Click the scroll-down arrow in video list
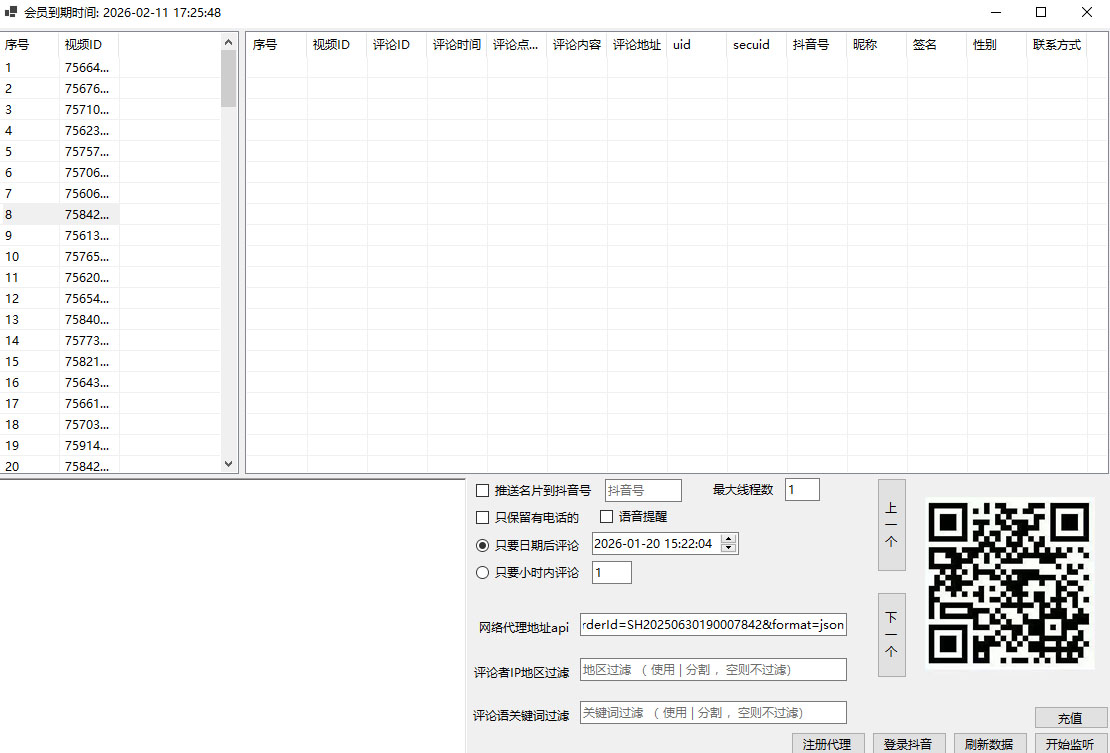Screen dimensions: 1110x753 pos(228,464)
